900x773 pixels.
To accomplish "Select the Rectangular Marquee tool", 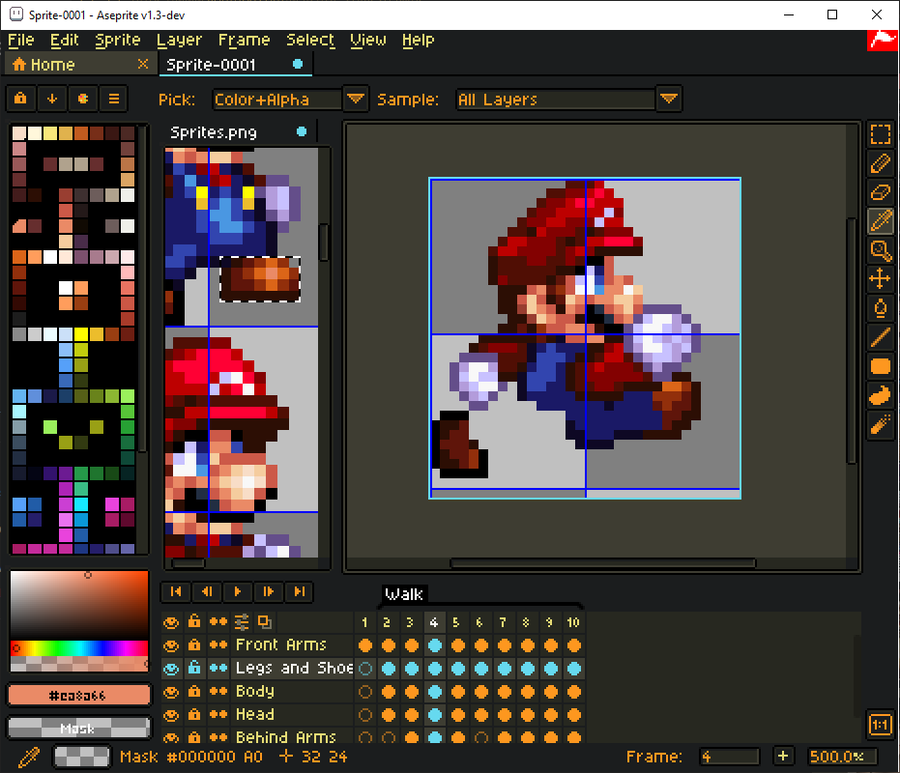I will pos(880,134).
